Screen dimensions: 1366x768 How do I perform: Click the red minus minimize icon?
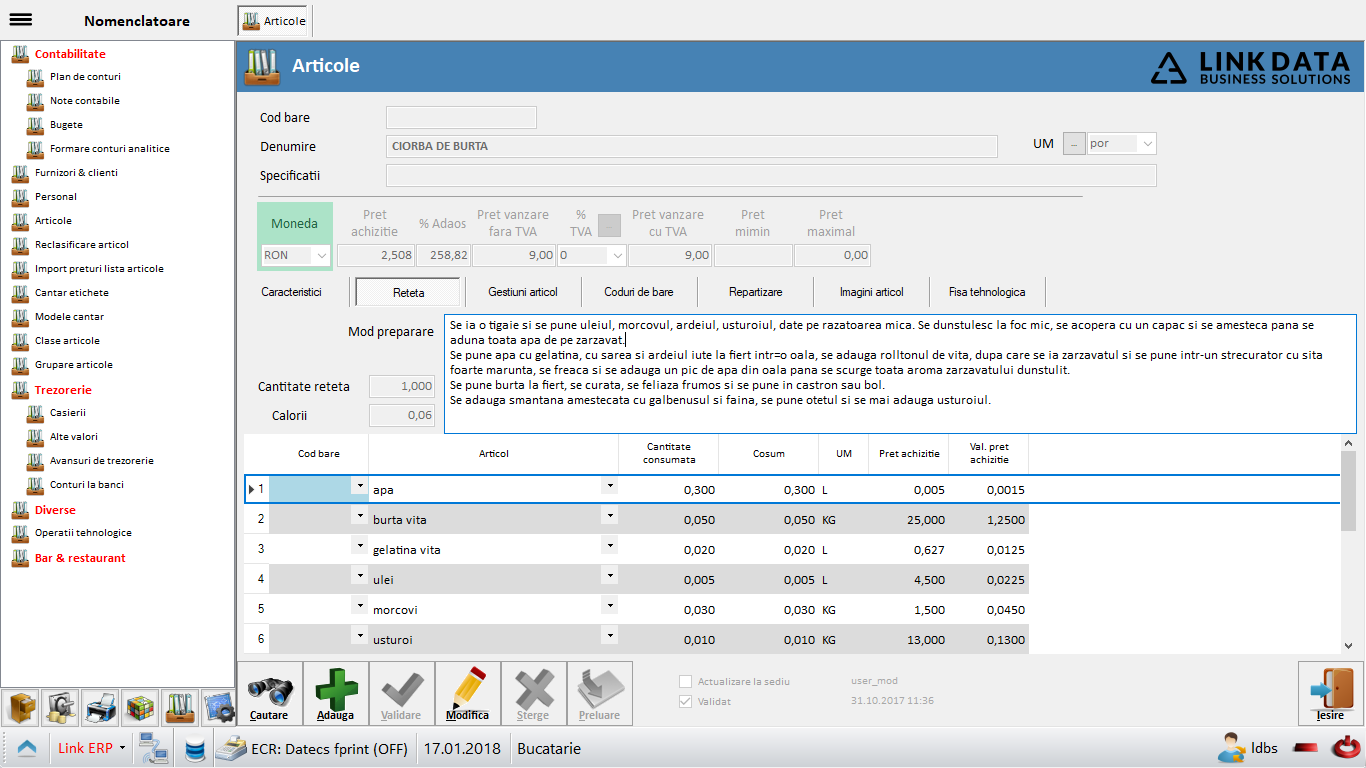tap(1305, 748)
